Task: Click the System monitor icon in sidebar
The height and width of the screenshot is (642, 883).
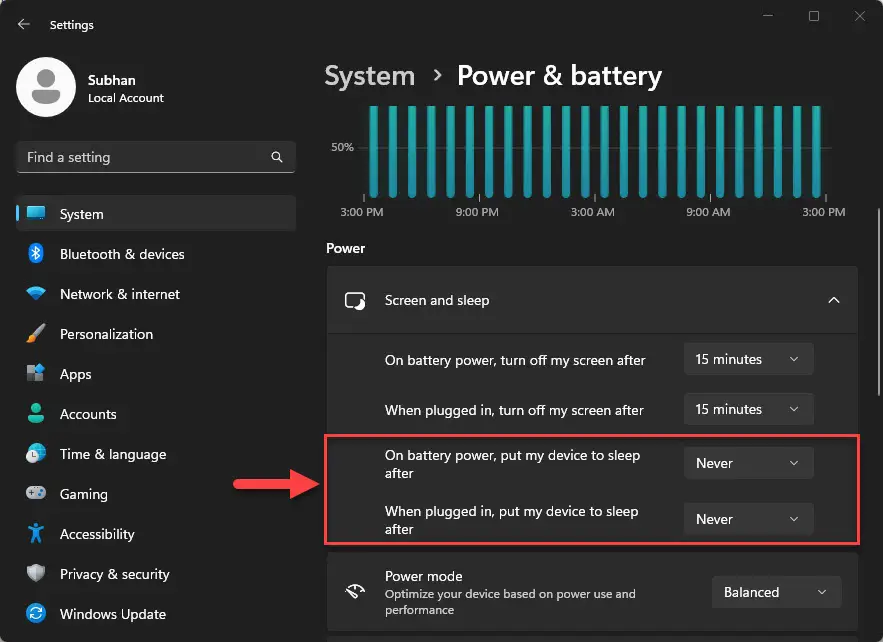Action: (x=36, y=213)
